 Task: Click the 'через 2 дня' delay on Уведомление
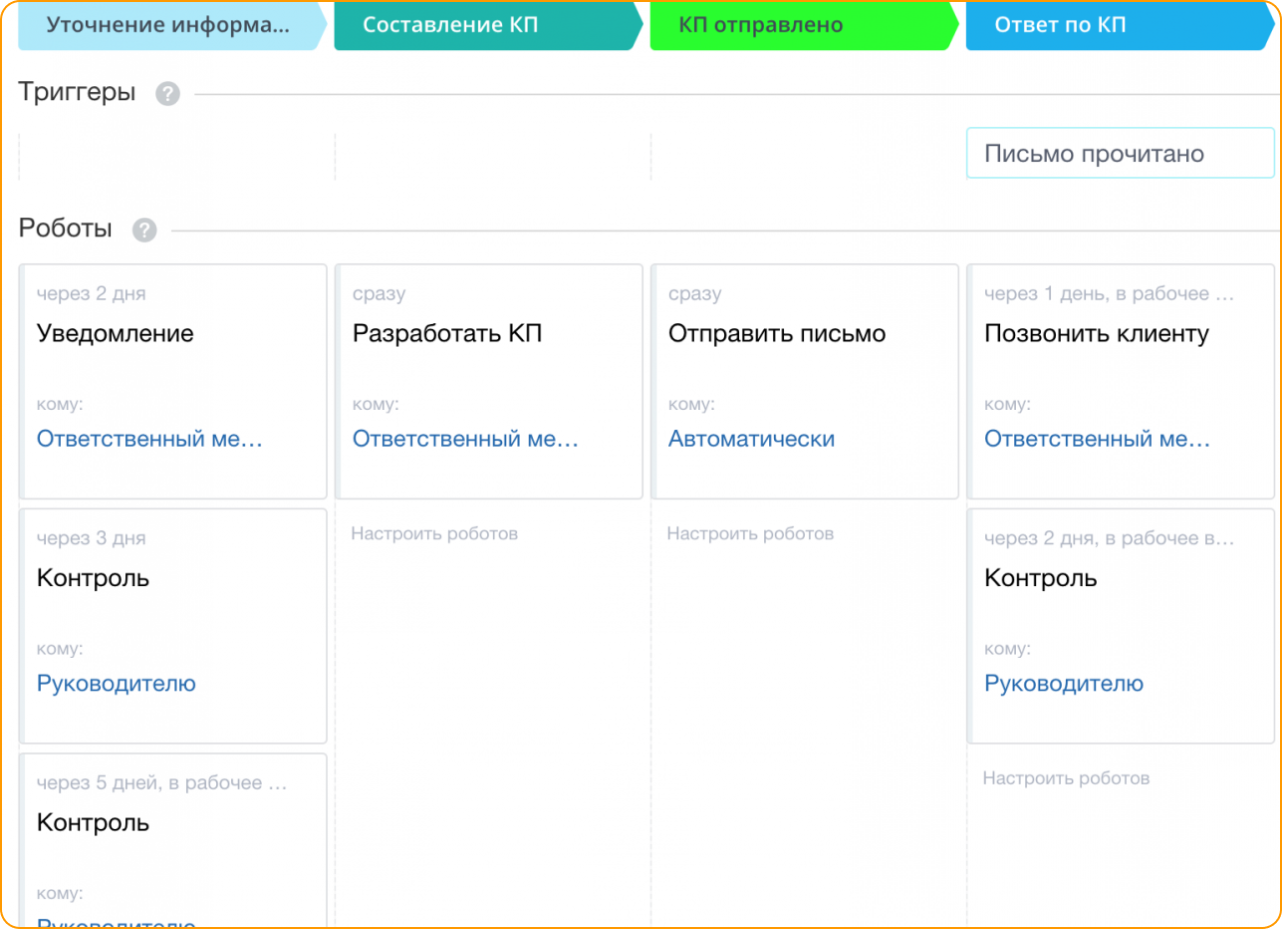(x=91, y=294)
